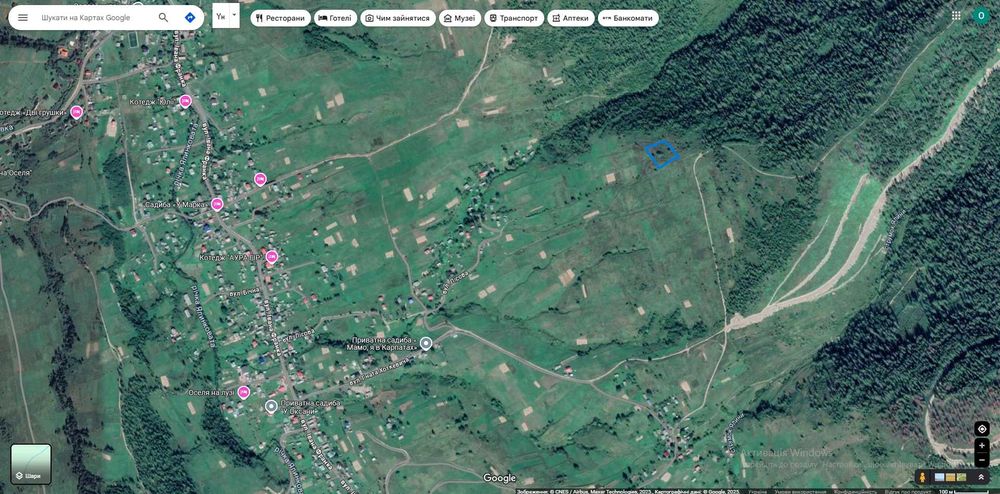Select the second orange imagery thumbnail
The image size is (1000, 494).
coord(950,477)
